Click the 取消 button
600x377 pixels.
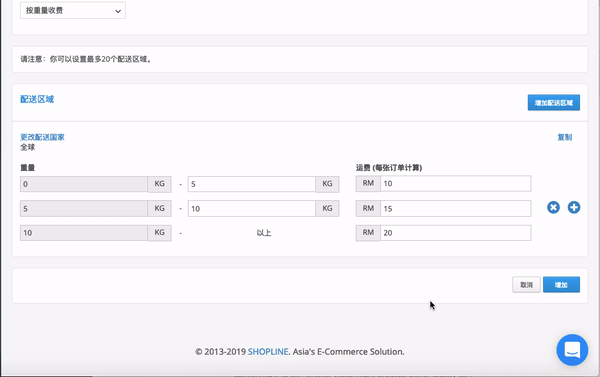(527, 285)
